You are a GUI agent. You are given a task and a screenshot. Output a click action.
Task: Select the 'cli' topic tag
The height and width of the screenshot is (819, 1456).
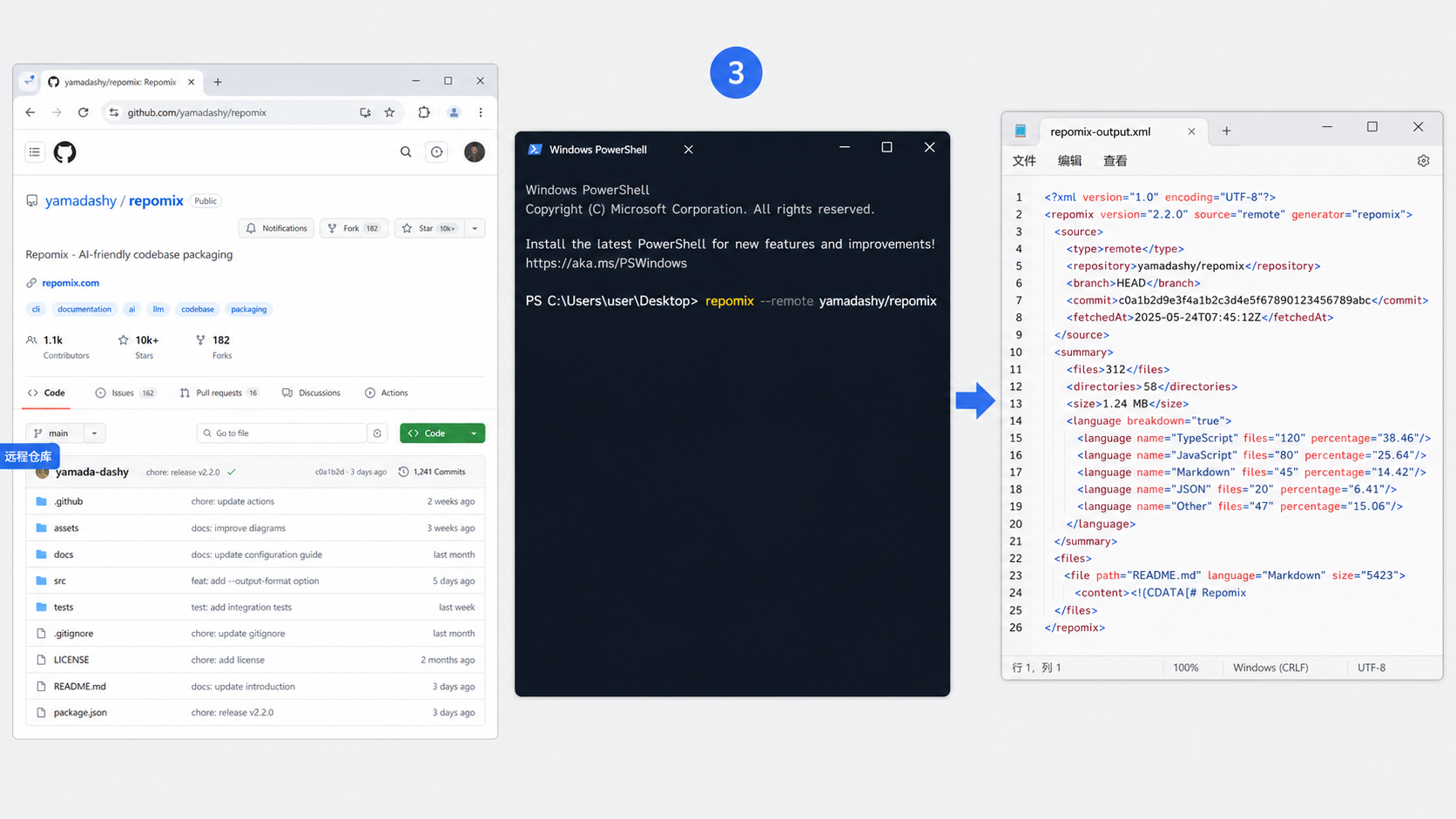[x=36, y=309]
